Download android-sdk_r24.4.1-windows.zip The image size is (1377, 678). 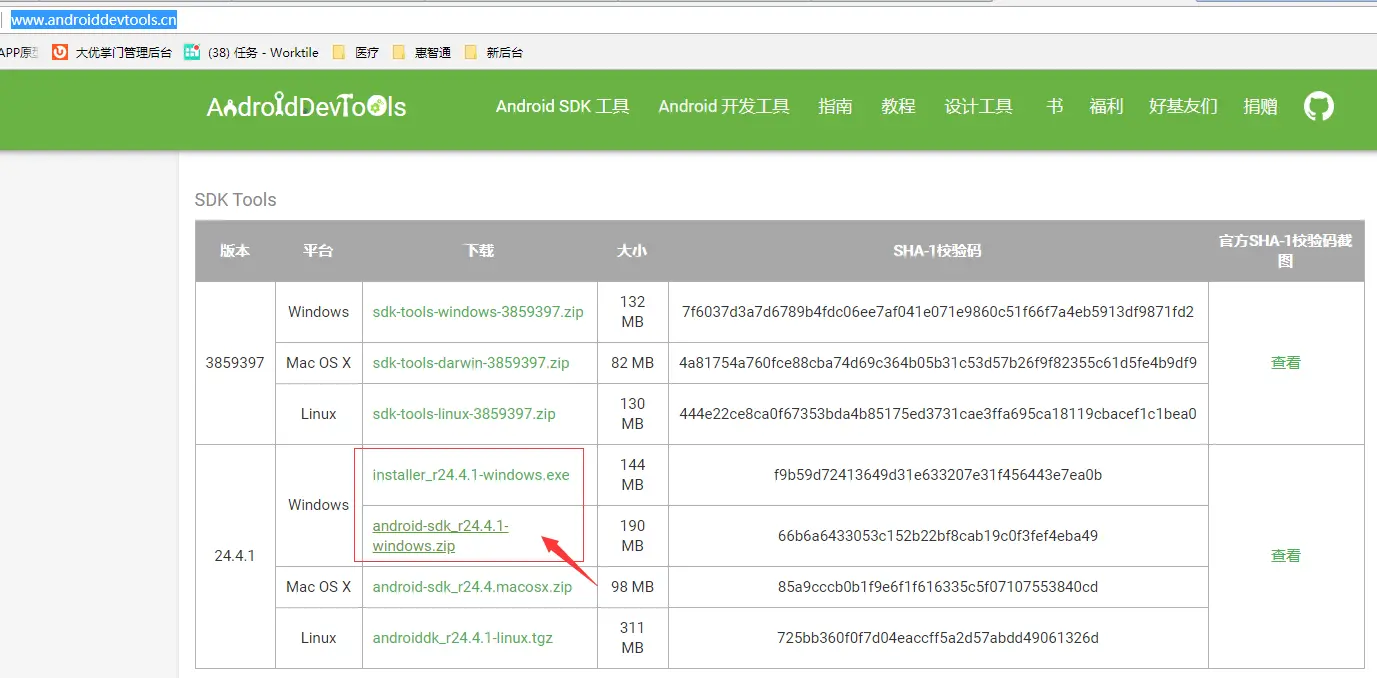point(441,536)
